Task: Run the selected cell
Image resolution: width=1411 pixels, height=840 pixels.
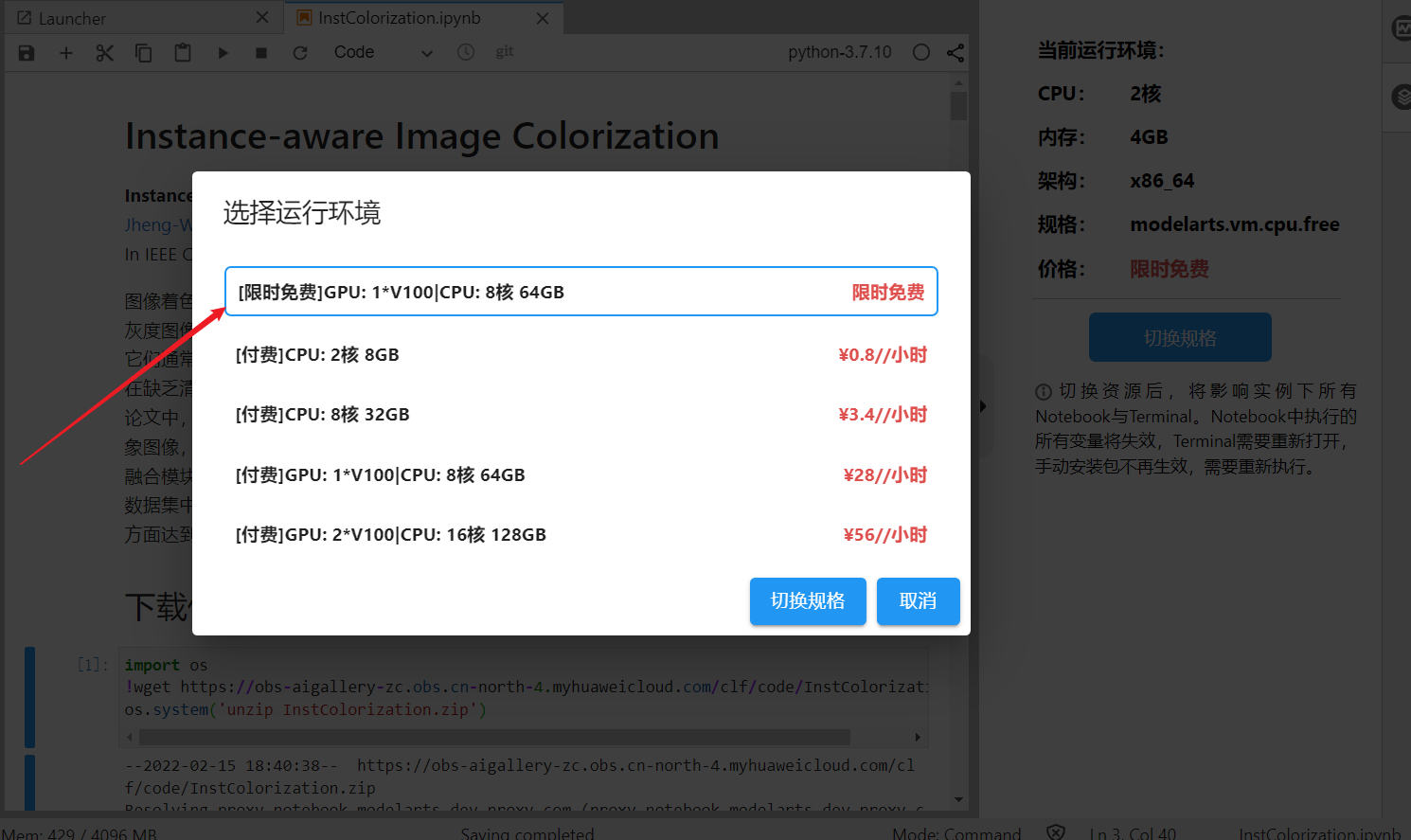Action: [223, 53]
